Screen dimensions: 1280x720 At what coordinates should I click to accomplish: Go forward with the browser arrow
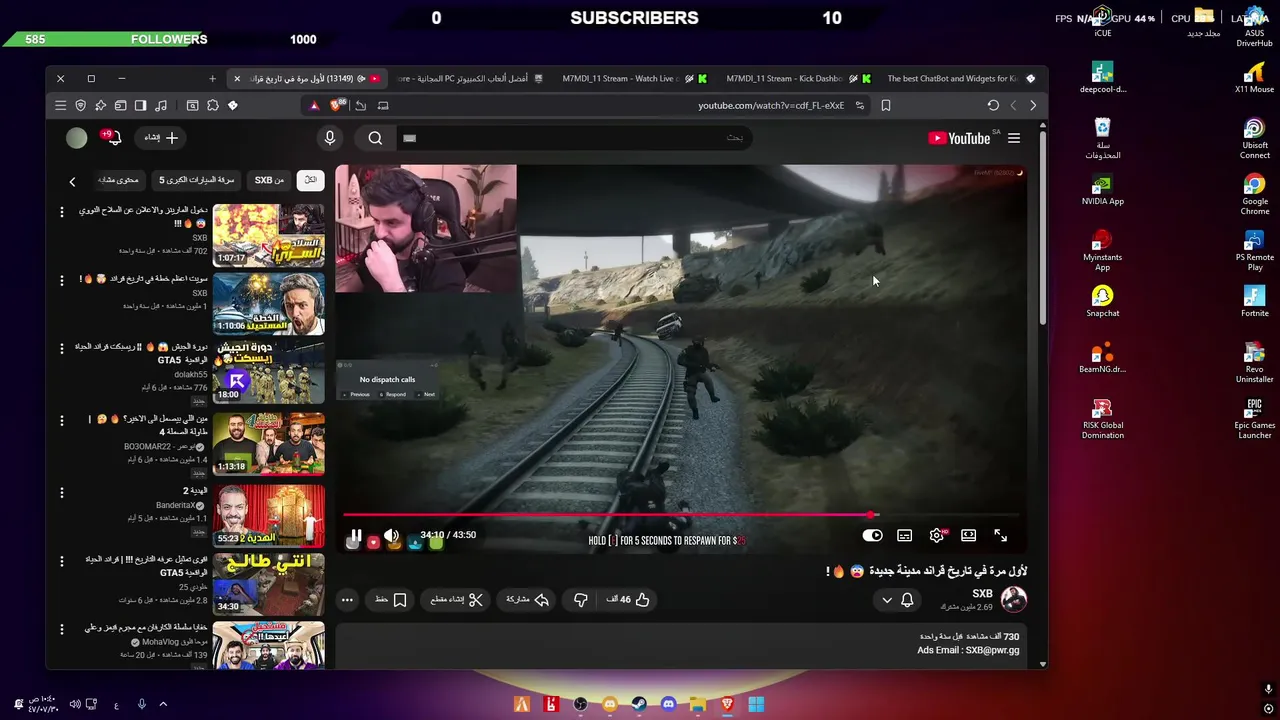pos(1033,105)
